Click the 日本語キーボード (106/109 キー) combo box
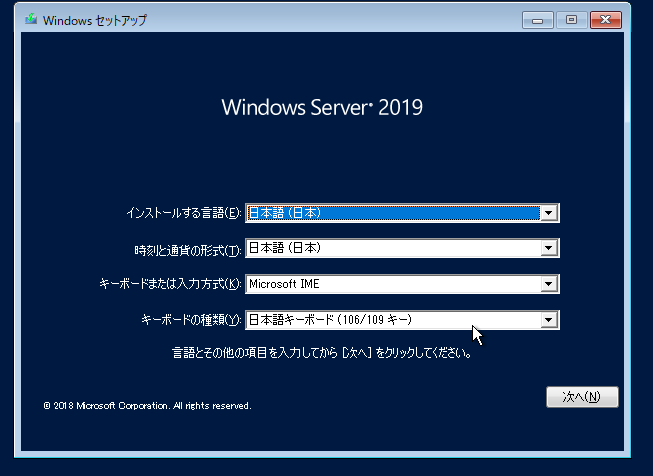The image size is (653, 476). click(402, 320)
